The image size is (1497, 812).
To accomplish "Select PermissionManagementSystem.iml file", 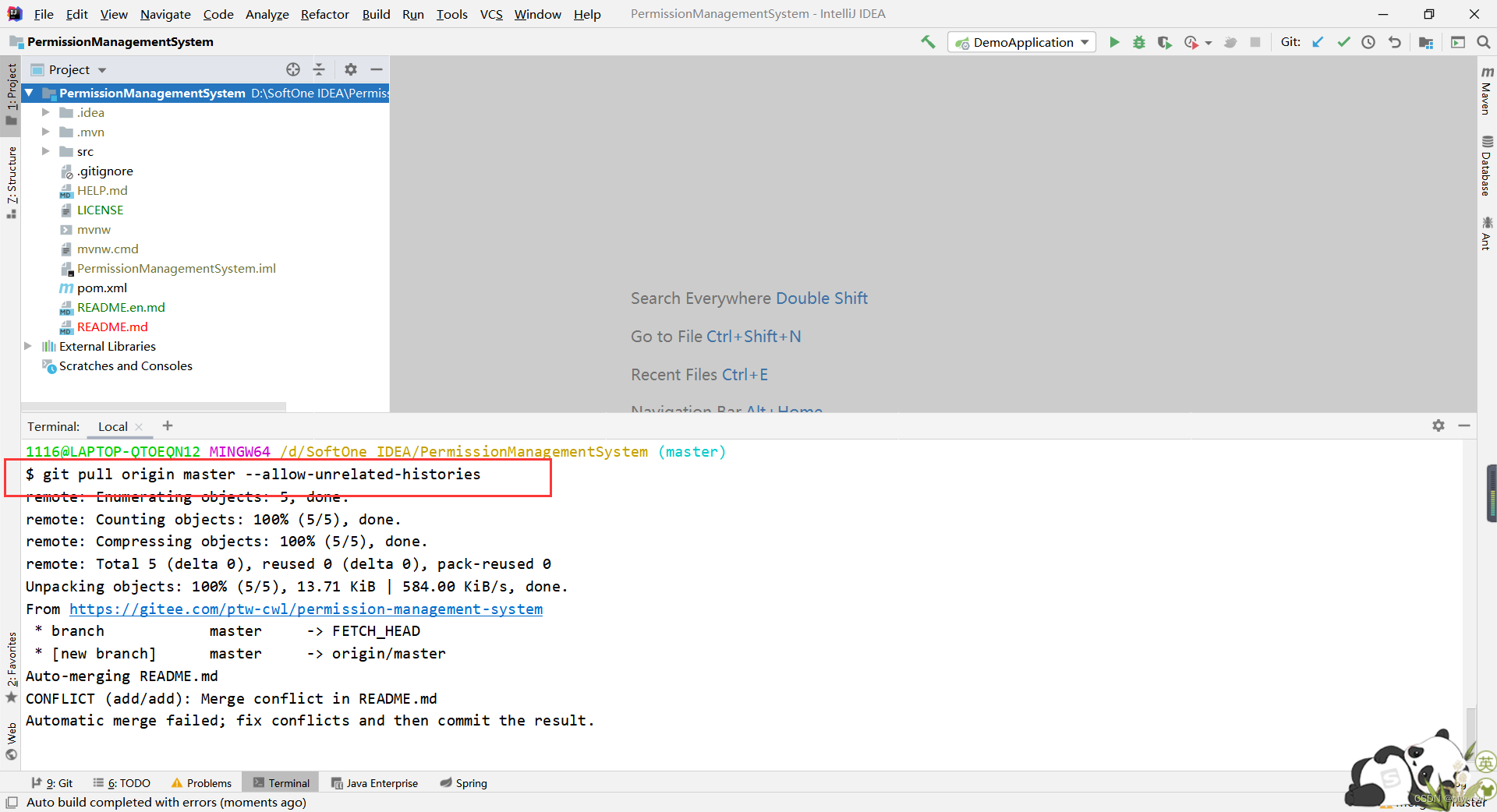I will point(176,268).
